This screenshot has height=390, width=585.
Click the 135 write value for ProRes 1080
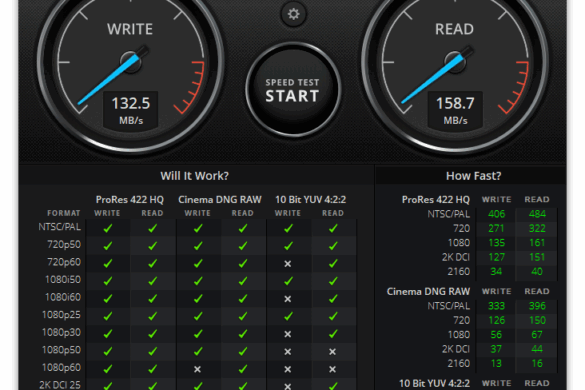point(496,243)
